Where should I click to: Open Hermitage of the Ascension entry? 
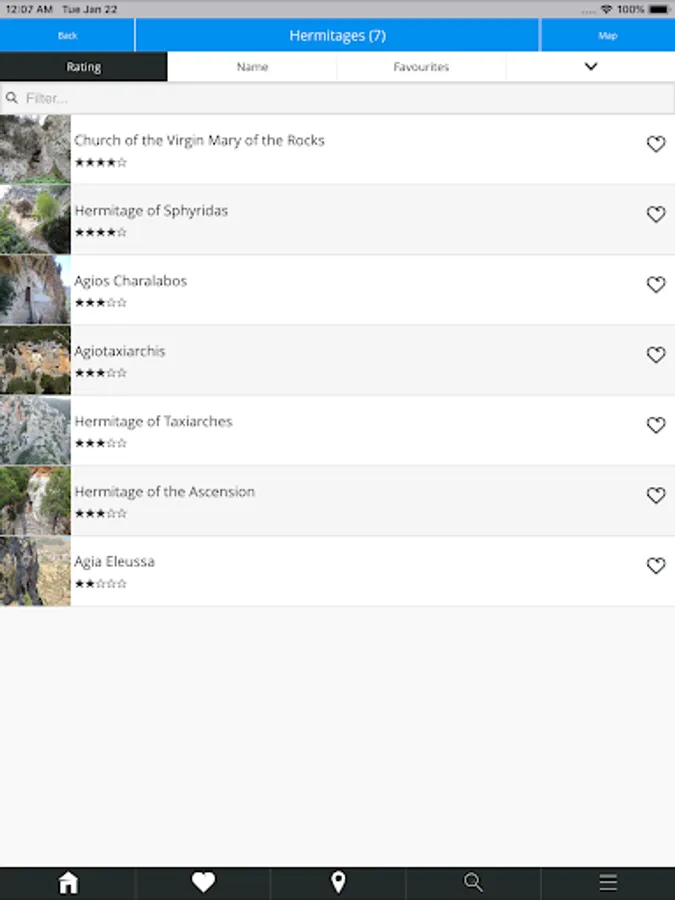tap(338, 501)
